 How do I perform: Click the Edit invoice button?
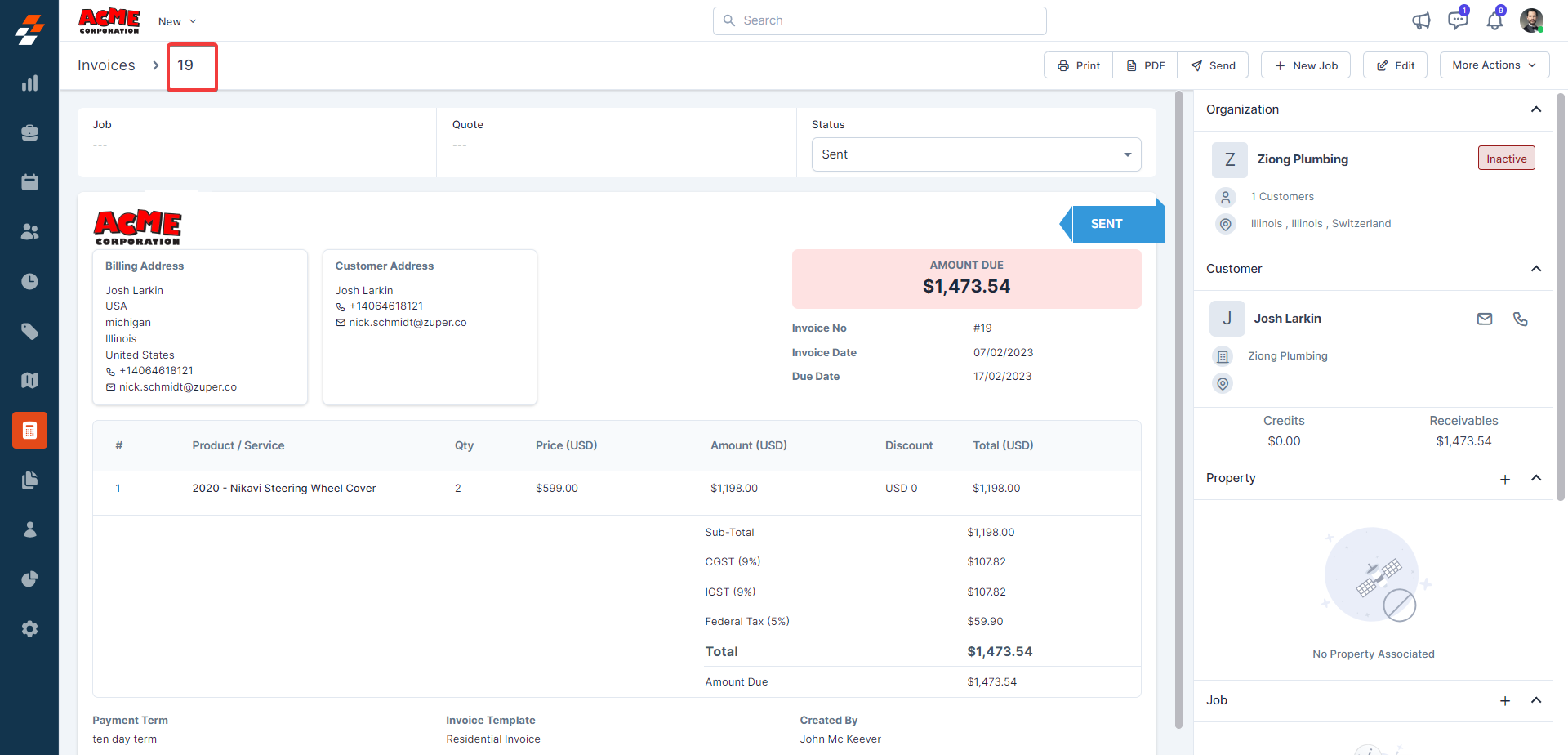tap(1395, 65)
